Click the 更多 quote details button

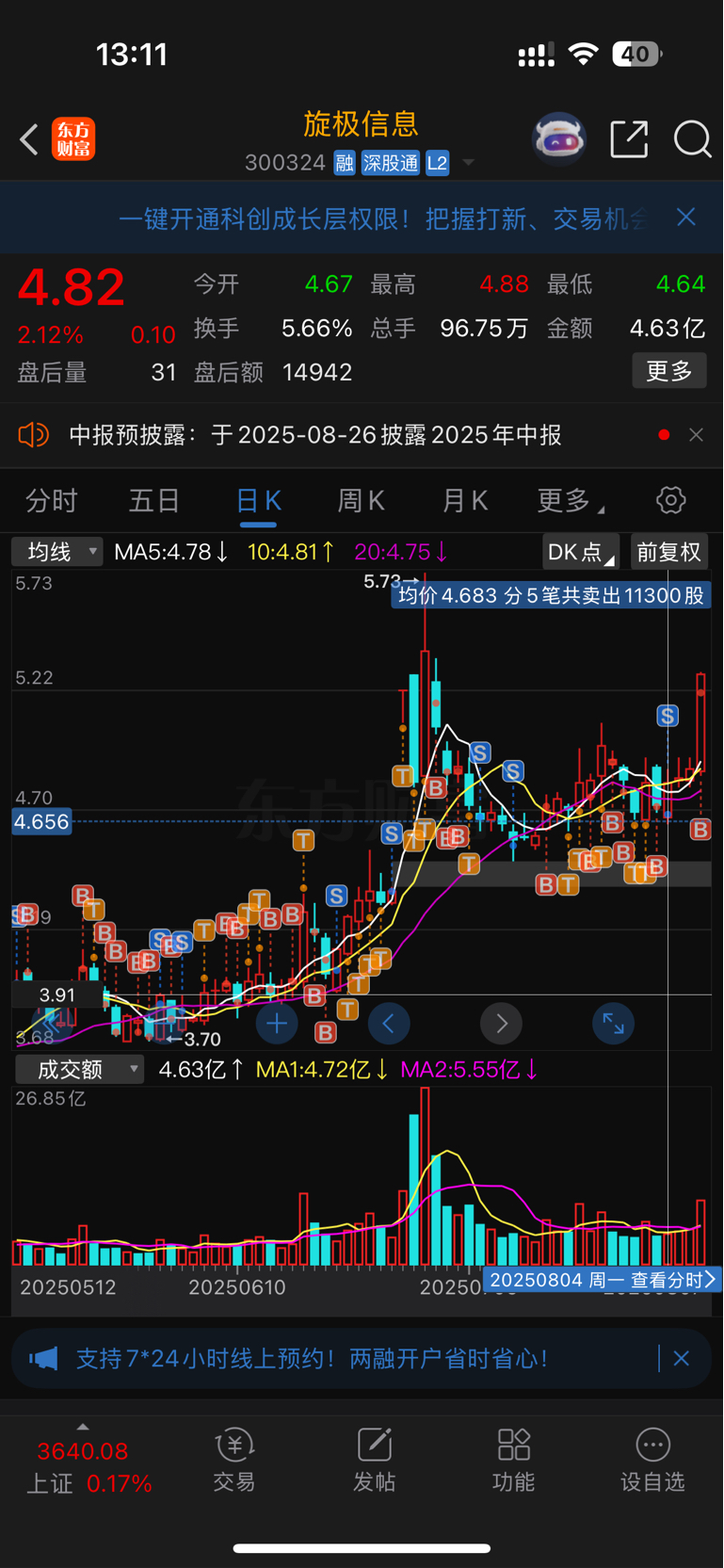669,371
